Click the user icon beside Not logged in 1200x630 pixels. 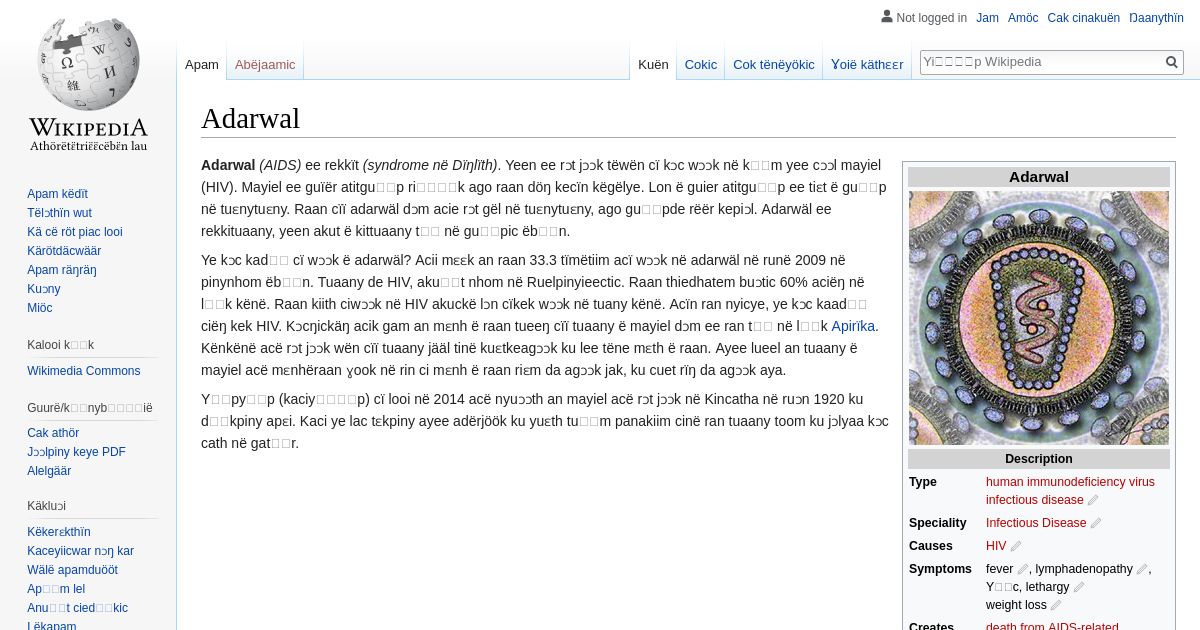(886, 16)
